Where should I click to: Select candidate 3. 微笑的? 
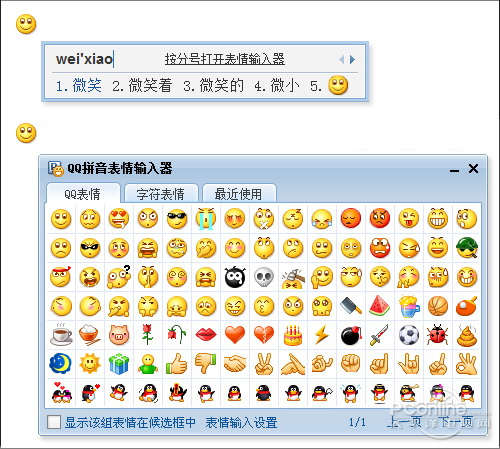click(214, 86)
